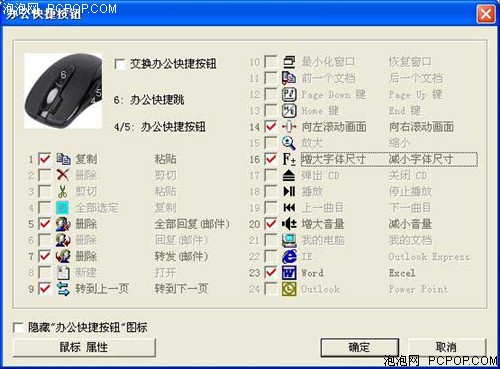500x369 pixels.
Task: Click the magnifier zoom icon in row 15
Action: pyautogui.click(x=289, y=143)
